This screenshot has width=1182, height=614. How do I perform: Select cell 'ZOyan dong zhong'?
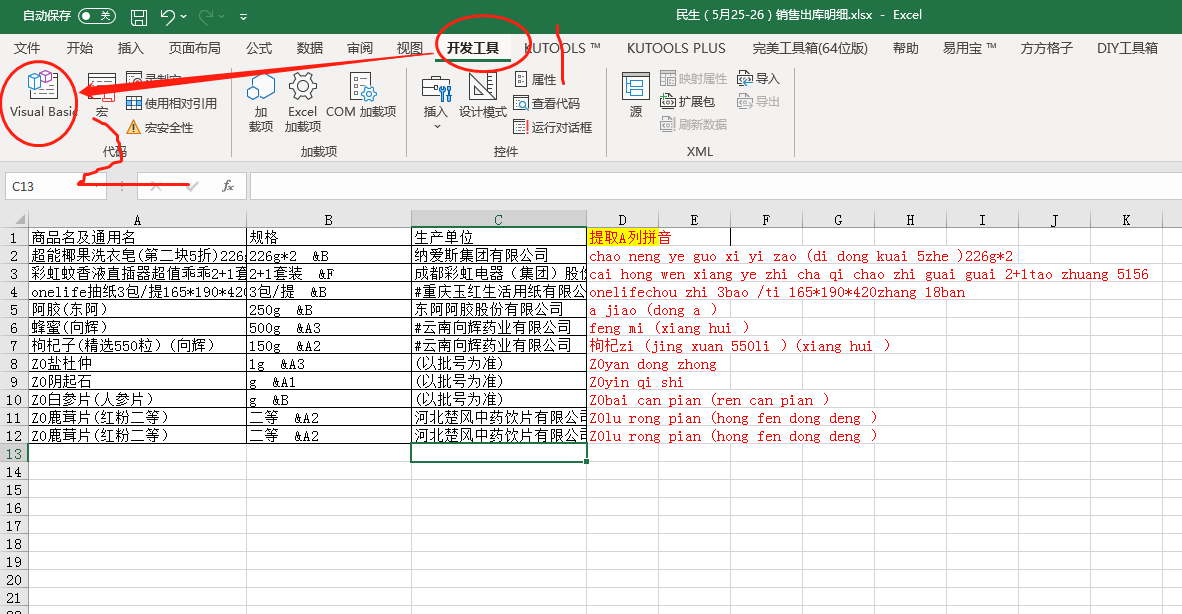pos(622,364)
